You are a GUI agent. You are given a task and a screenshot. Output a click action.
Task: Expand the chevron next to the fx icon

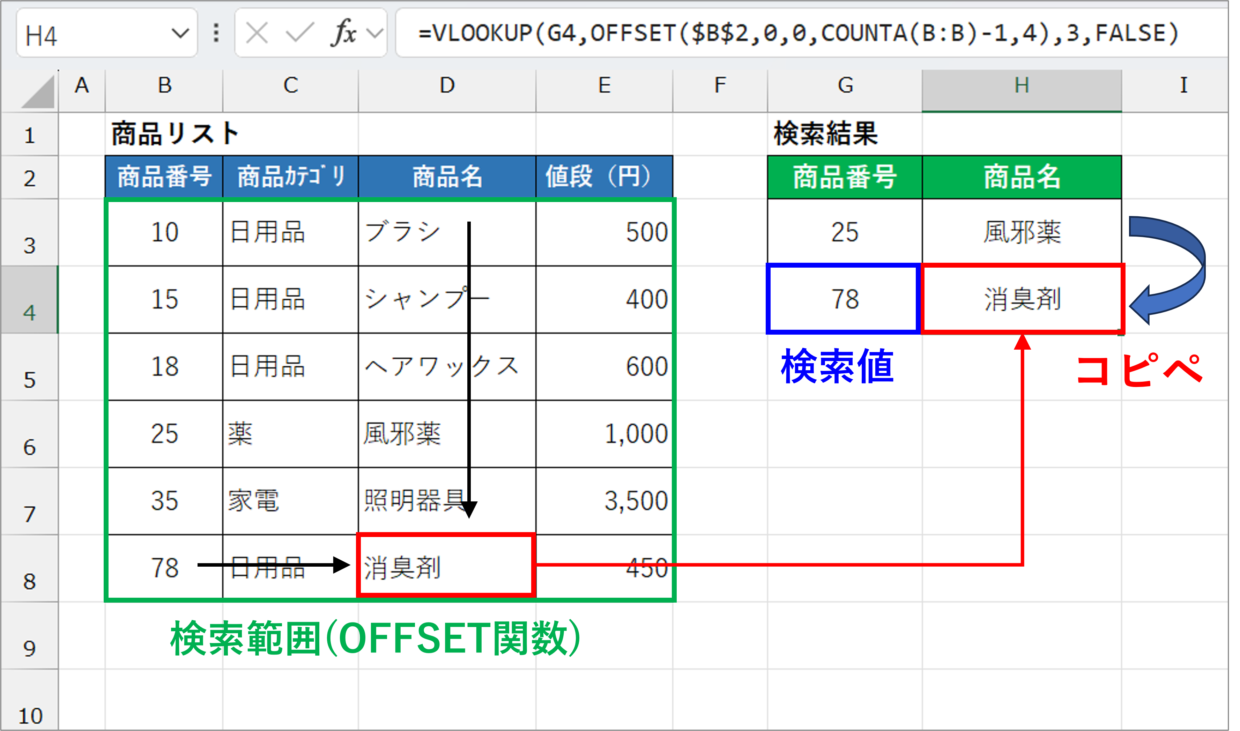tap(376, 34)
